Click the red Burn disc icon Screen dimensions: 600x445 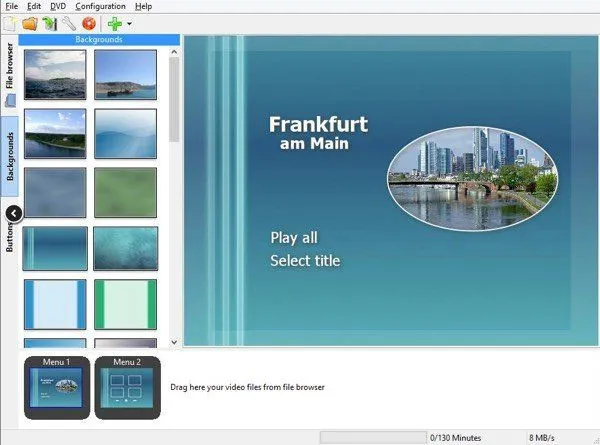[x=88, y=23]
